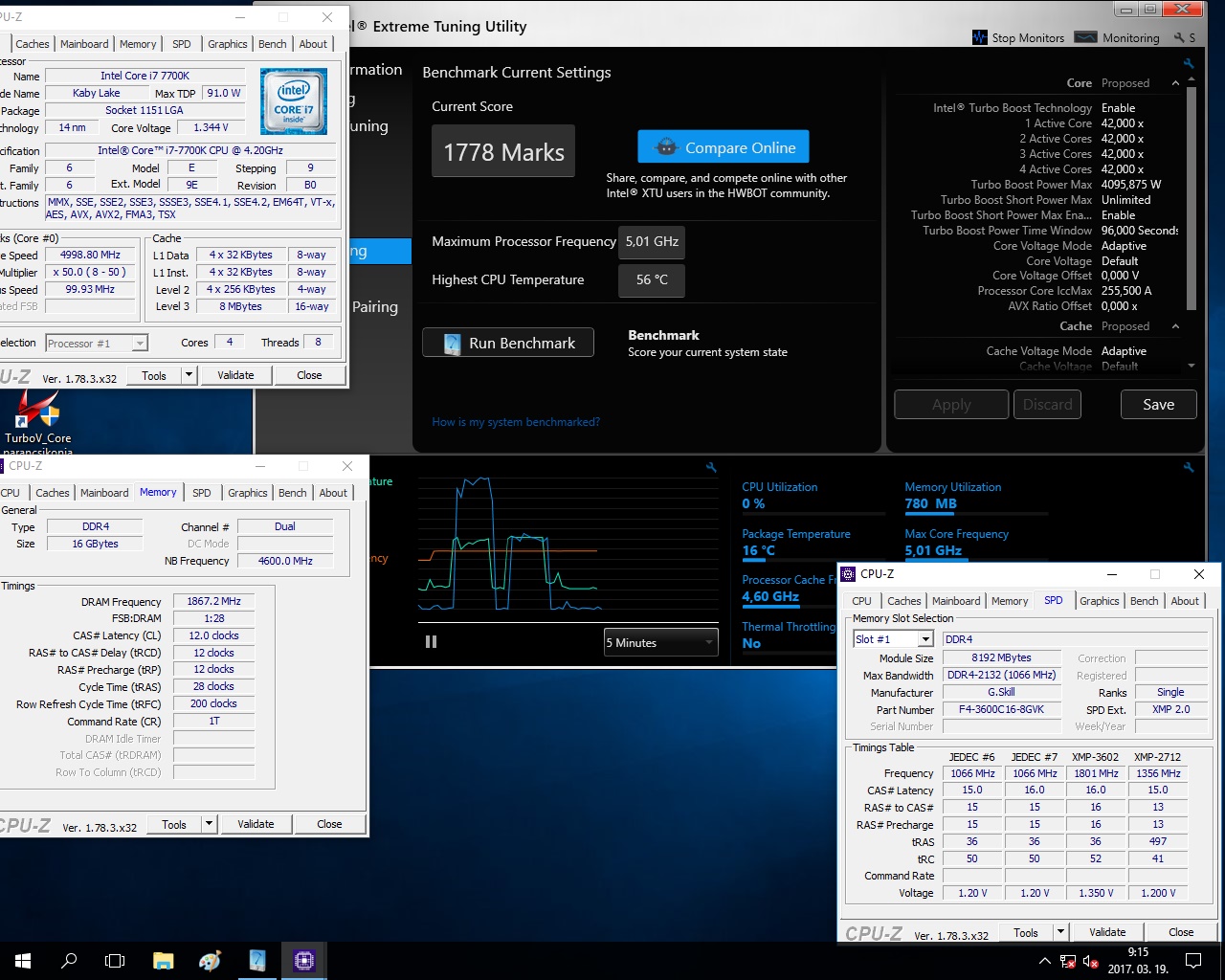Click the Compare Online button

tap(724, 147)
